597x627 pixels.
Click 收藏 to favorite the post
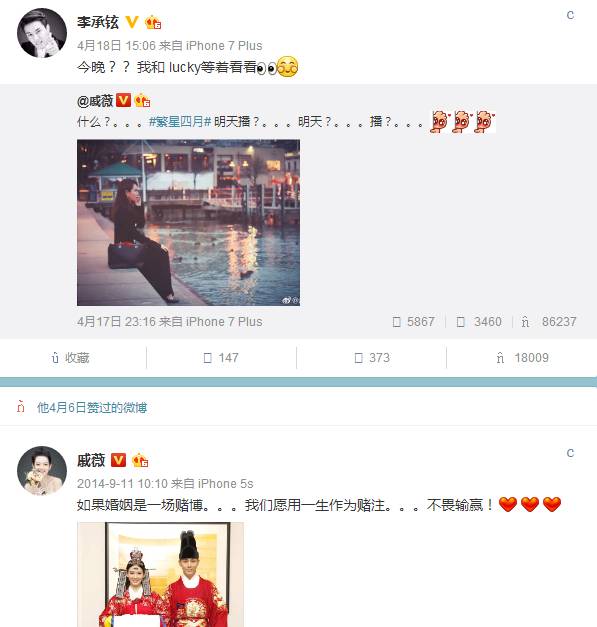coord(70,357)
